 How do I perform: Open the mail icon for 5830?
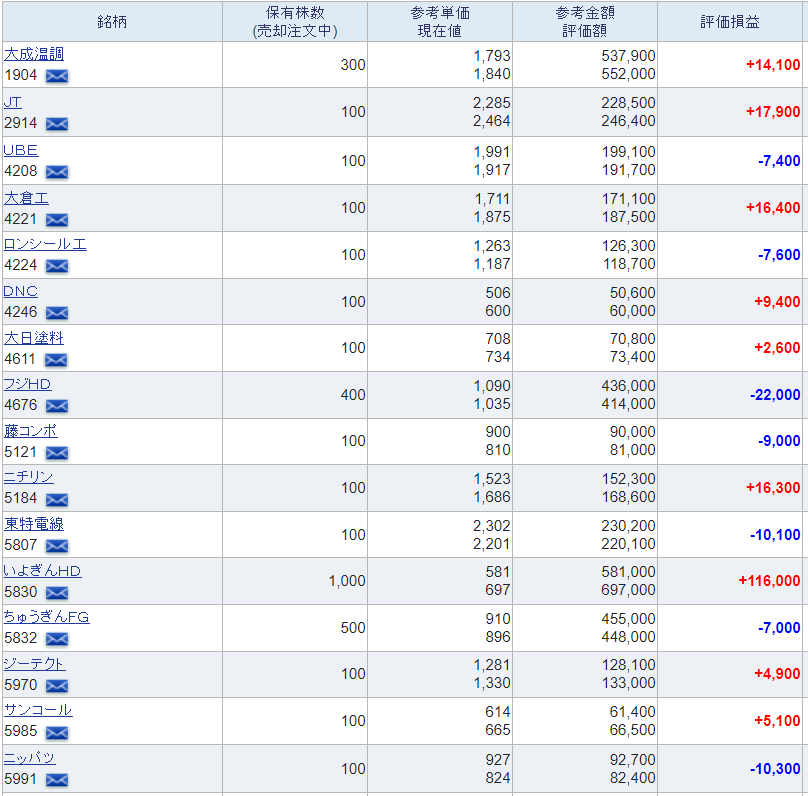(57, 594)
